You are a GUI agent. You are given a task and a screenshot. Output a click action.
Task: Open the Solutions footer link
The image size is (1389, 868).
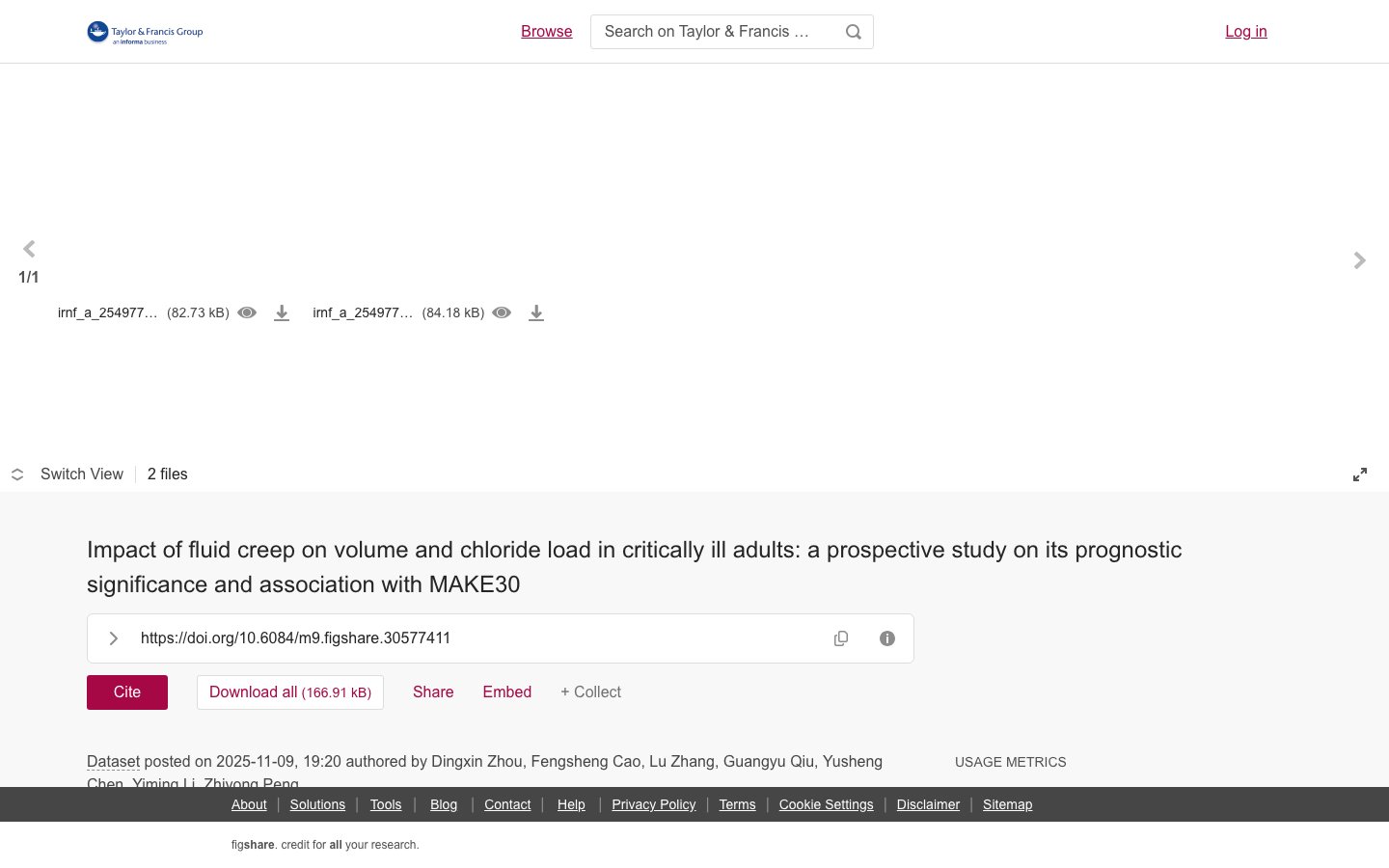[317, 804]
